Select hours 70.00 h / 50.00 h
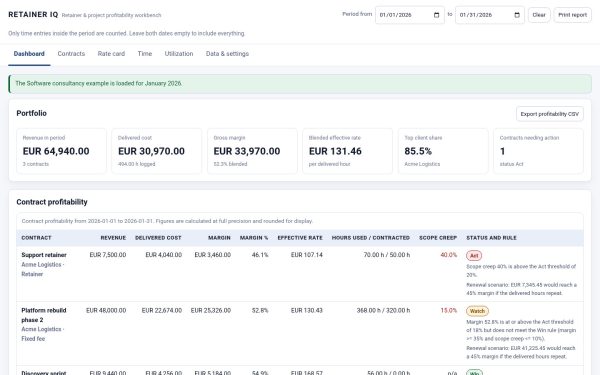This screenshot has height=375, width=600. click(x=386, y=255)
